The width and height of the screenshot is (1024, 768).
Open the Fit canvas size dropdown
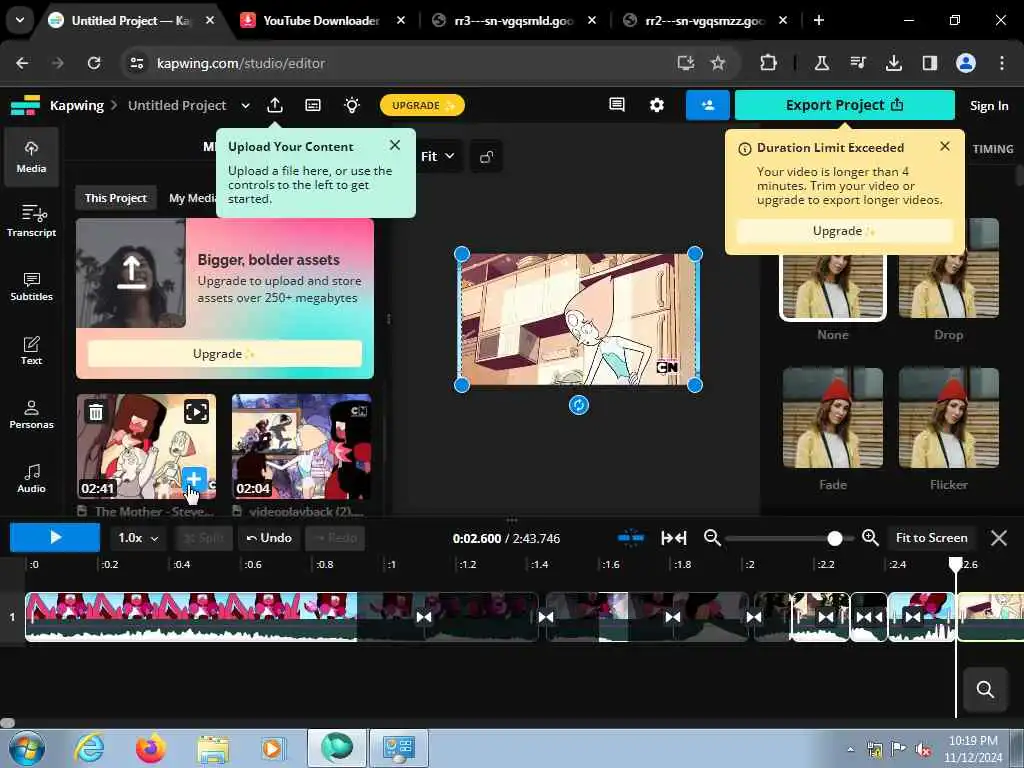tap(438, 157)
